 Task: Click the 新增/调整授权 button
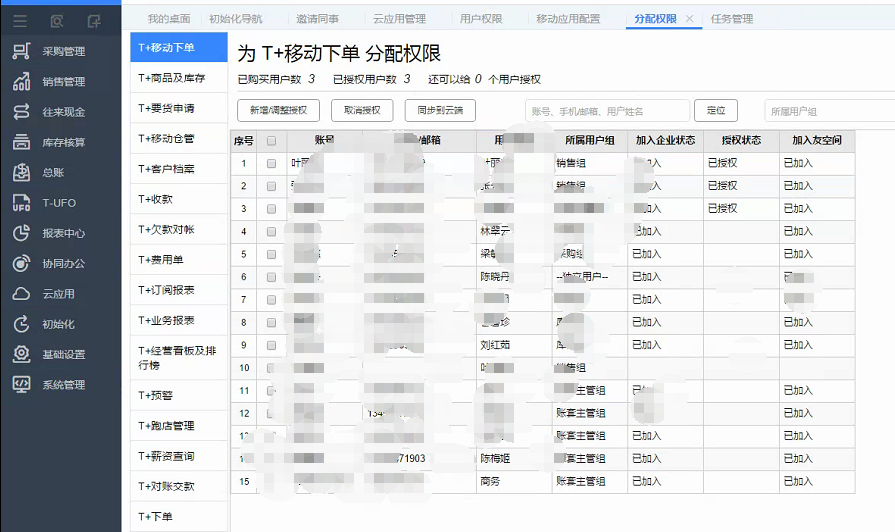point(279,110)
